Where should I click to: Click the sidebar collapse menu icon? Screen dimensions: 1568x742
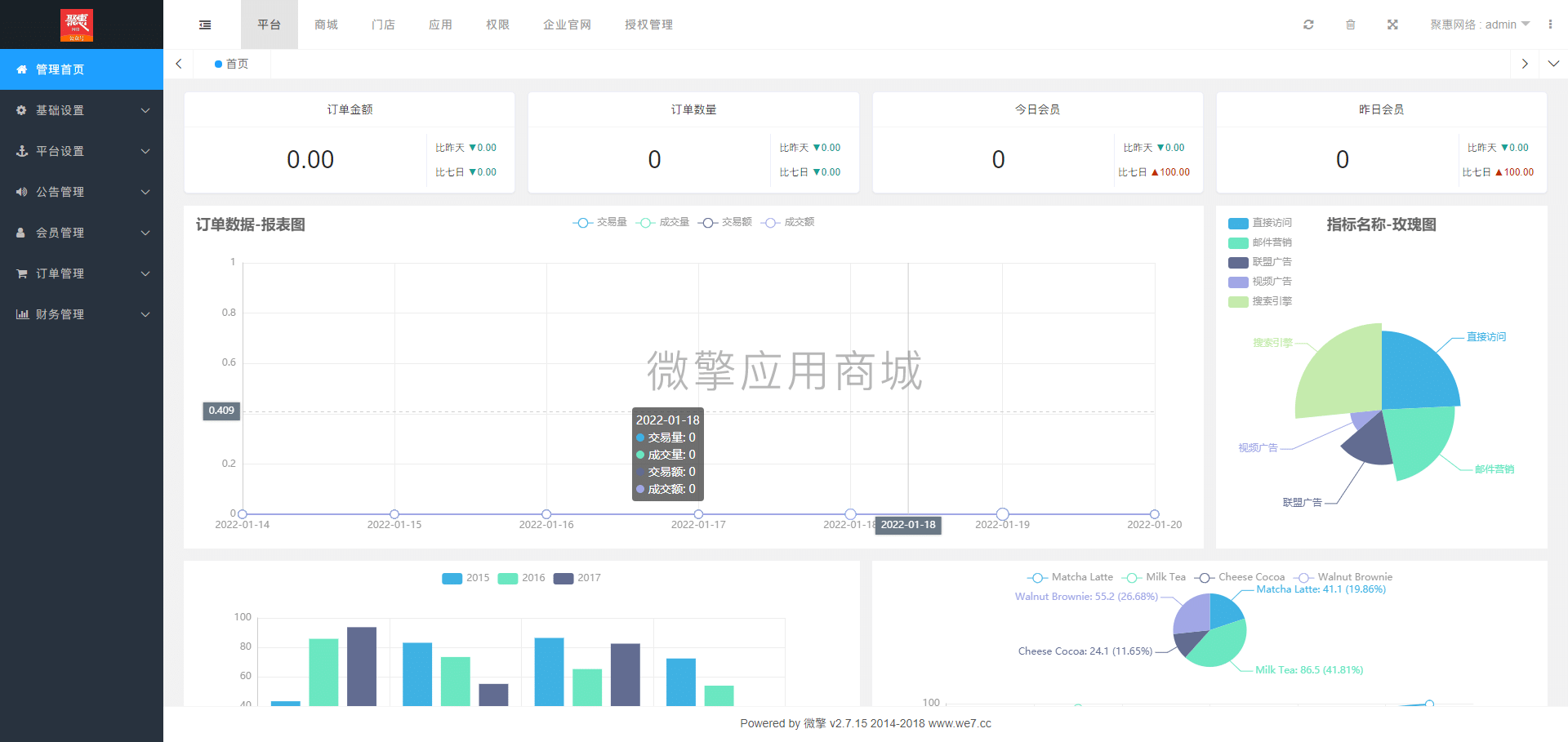tap(205, 24)
